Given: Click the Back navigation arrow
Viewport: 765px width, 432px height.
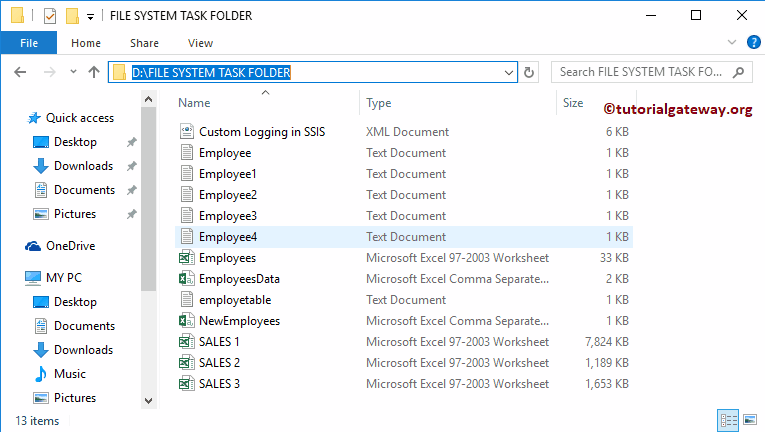Looking at the screenshot, I should point(21,72).
